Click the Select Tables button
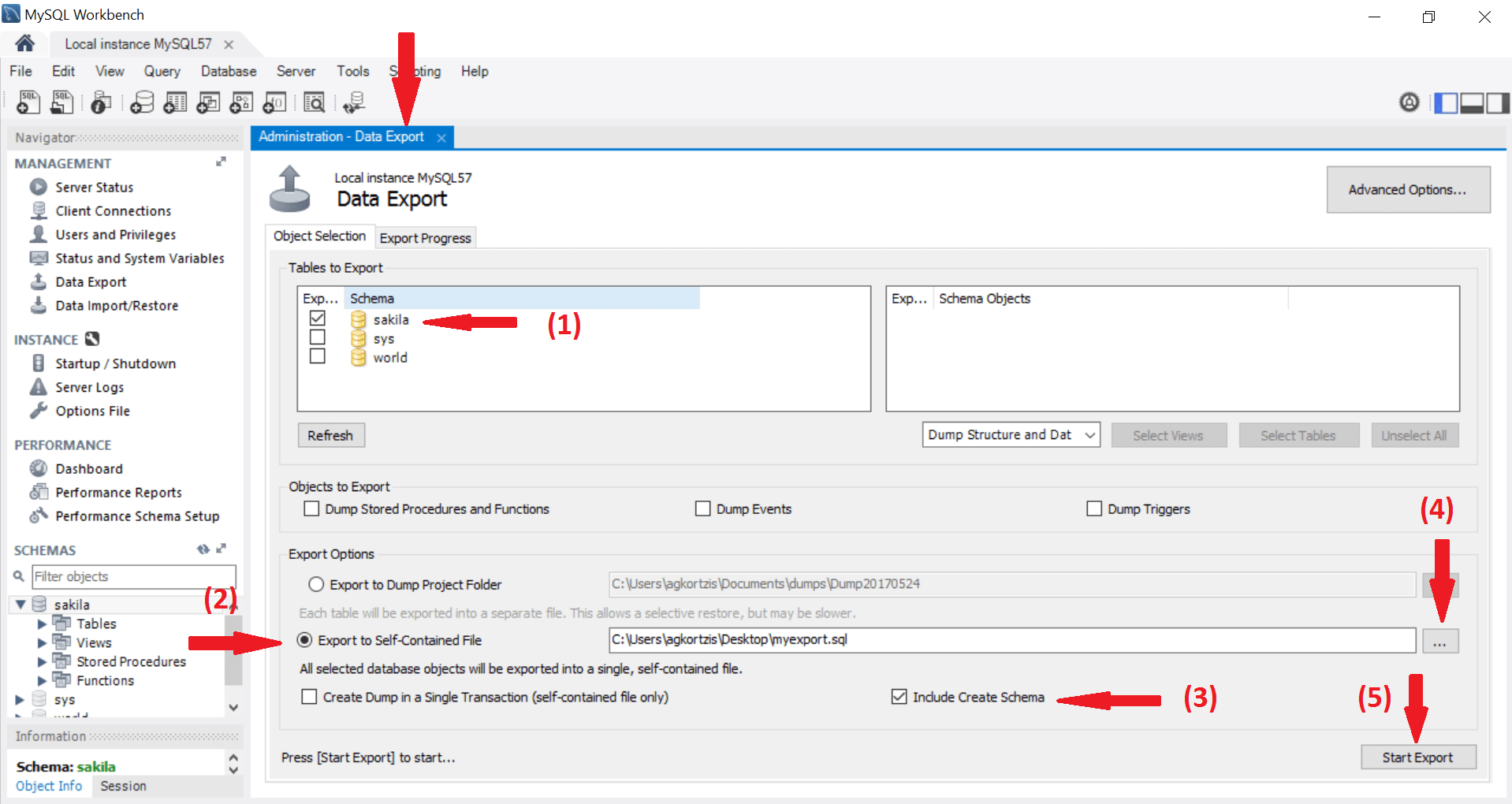This screenshot has height=804, width=1512. pos(1298,435)
